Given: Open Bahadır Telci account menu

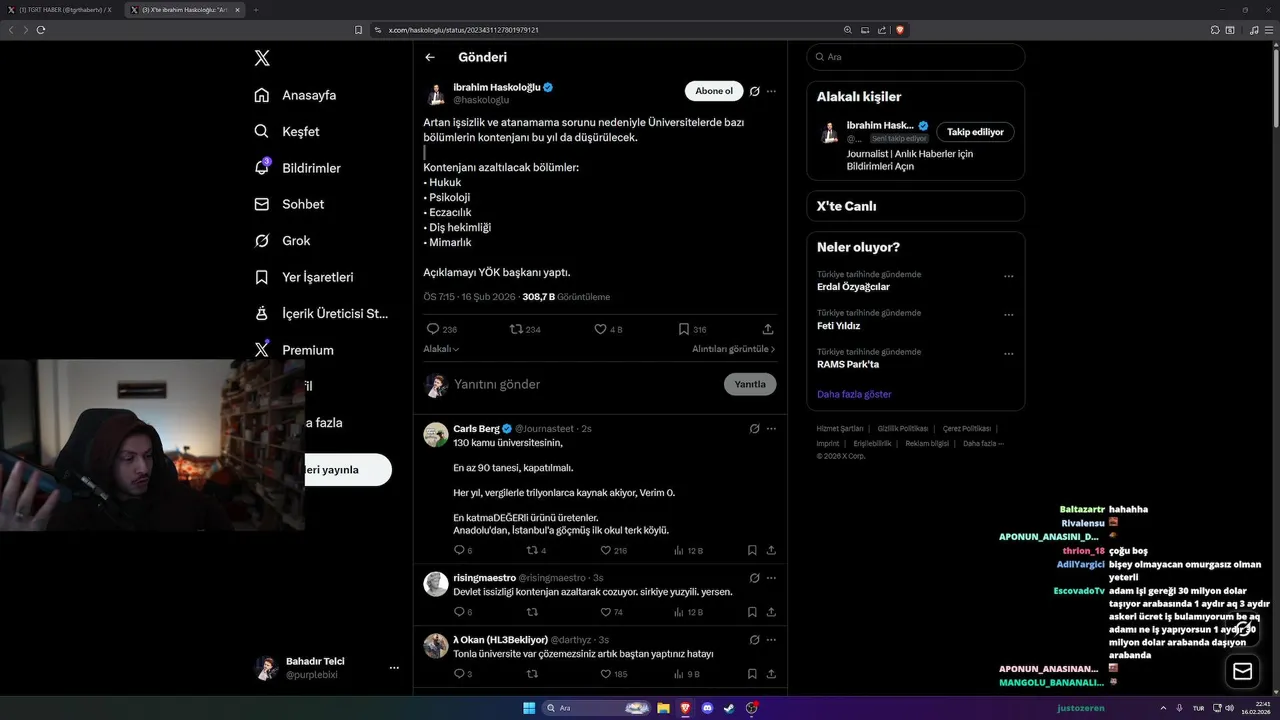Looking at the screenshot, I should tap(327, 667).
